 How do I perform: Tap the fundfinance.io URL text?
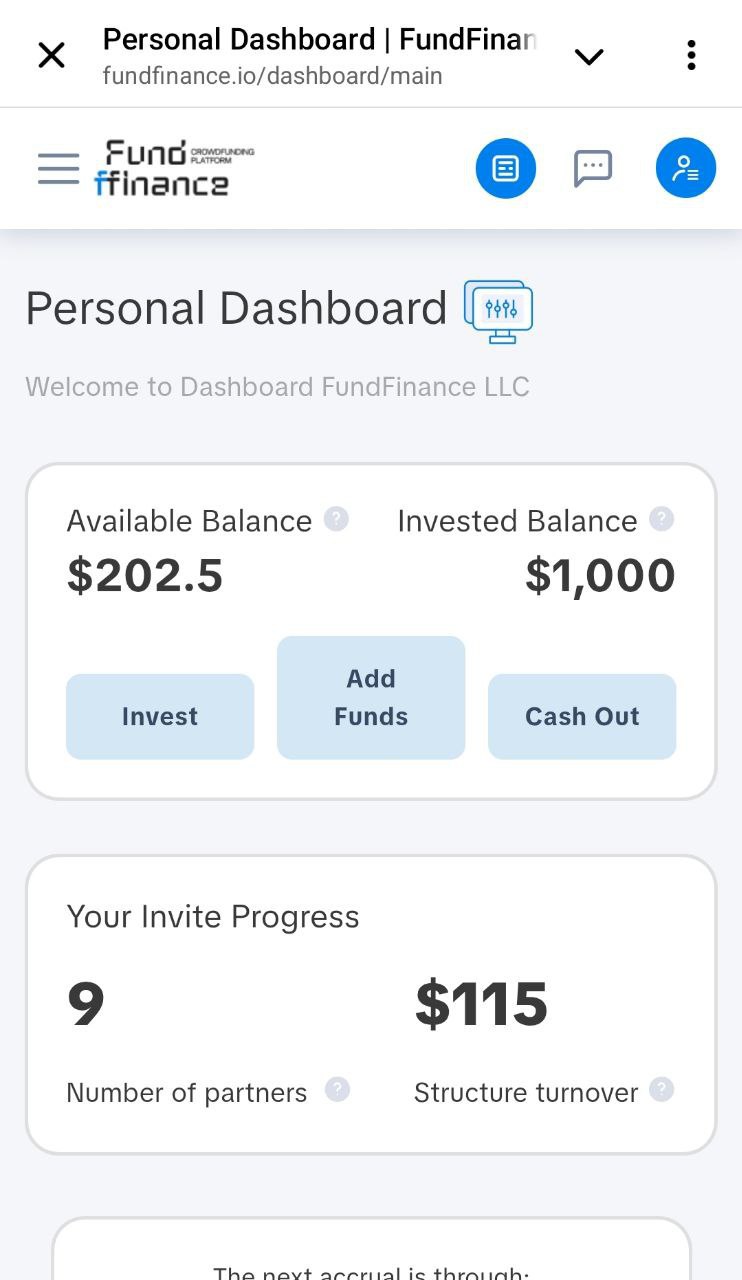(272, 76)
